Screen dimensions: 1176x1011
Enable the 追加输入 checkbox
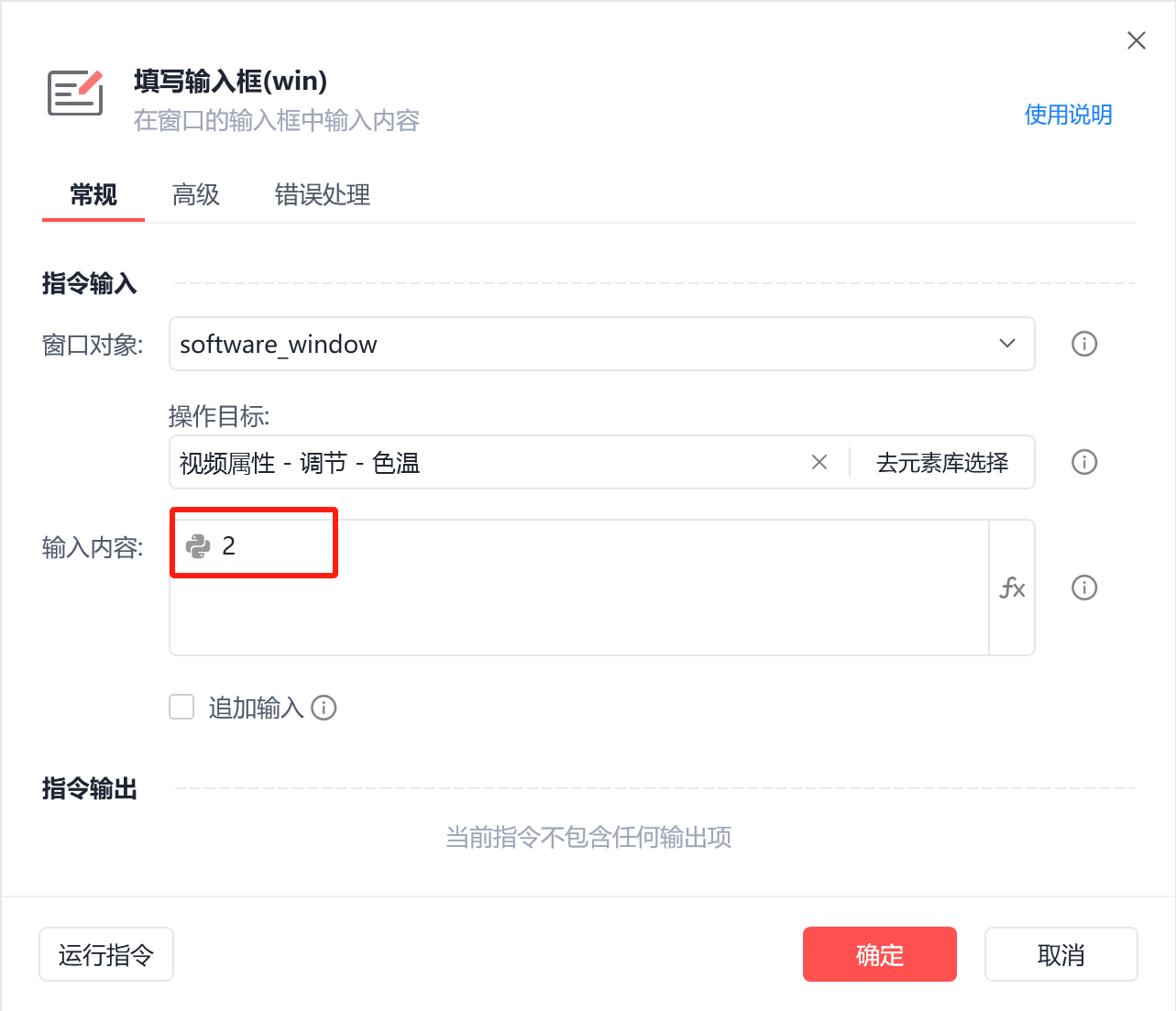coord(182,708)
